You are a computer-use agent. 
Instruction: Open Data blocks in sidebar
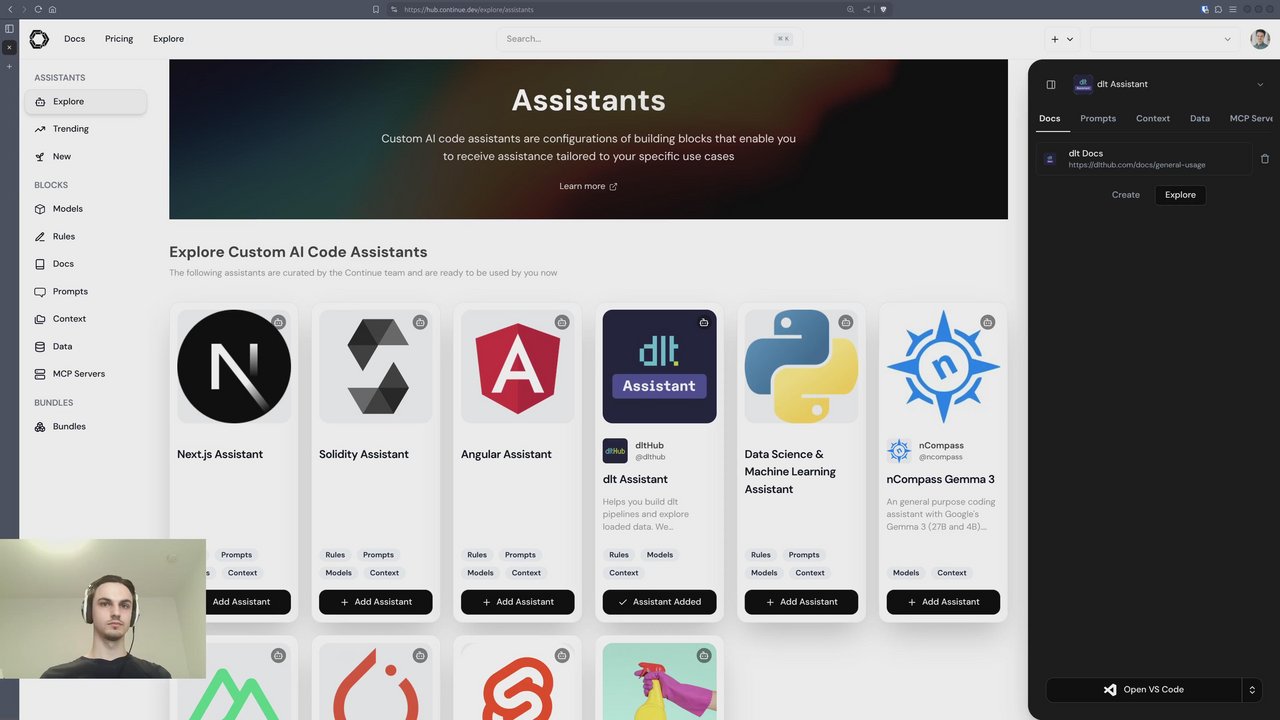click(x=86, y=346)
